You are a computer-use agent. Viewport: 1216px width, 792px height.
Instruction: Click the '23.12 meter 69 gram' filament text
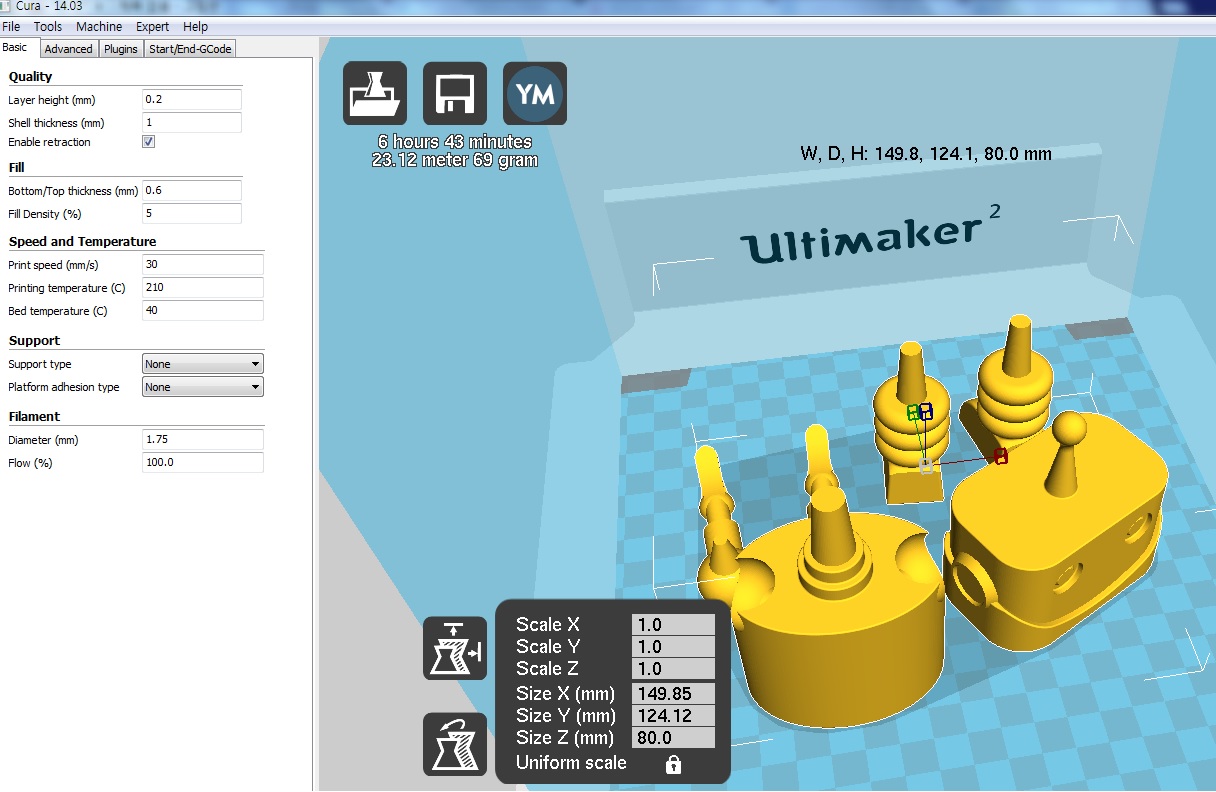[x=455, y=160]
